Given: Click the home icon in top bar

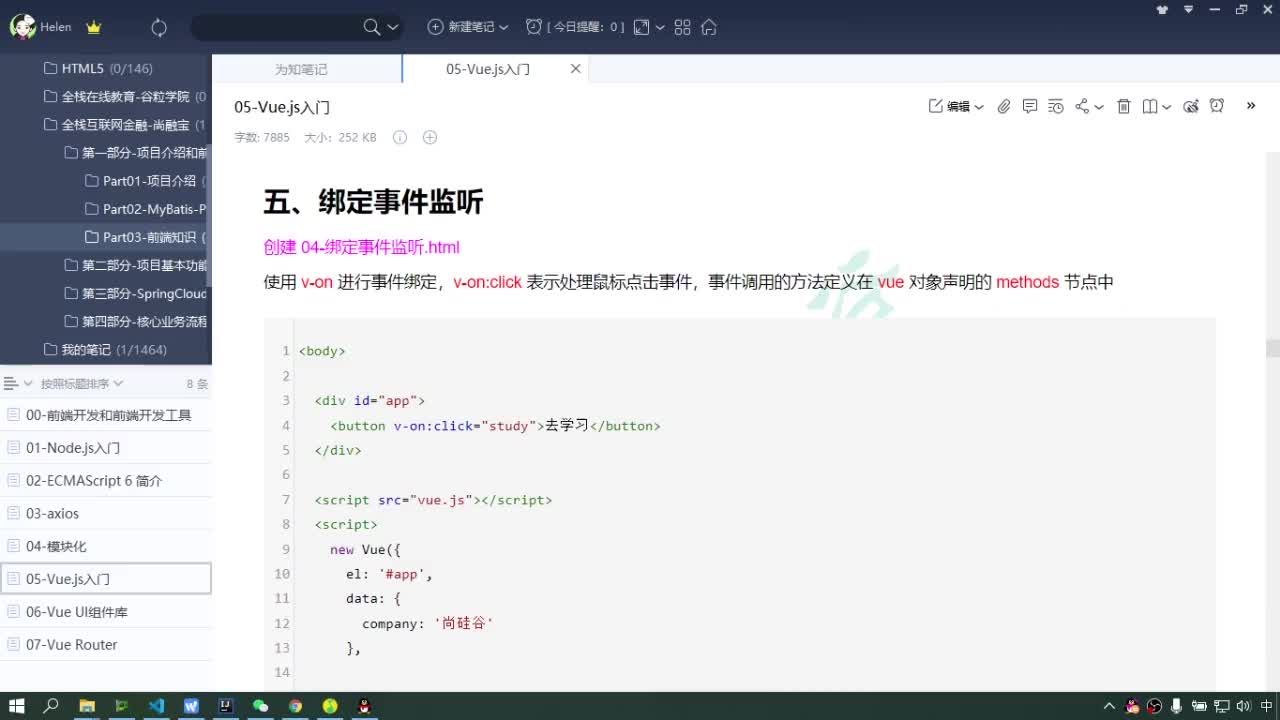Looking at the screenshot, I should tap(709, 27).
